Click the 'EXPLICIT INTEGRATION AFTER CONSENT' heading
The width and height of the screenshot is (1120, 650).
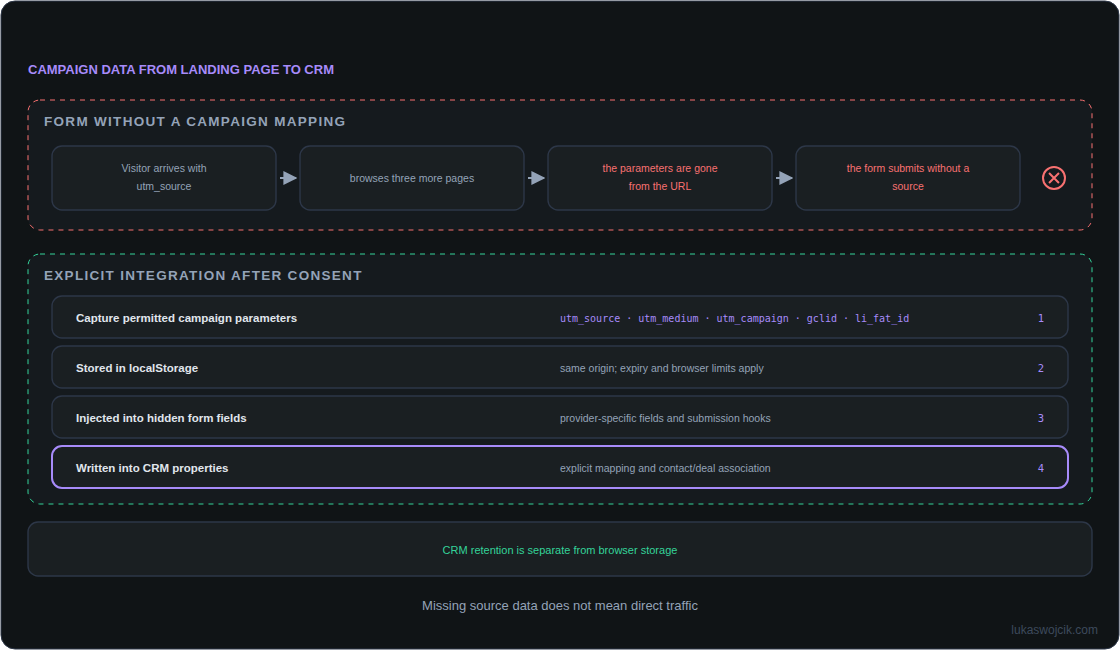[203, 276]
